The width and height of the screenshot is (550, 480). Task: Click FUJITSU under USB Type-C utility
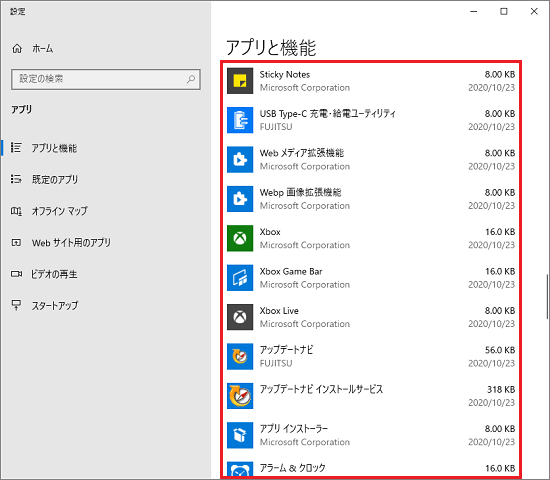tap(276, 127)
